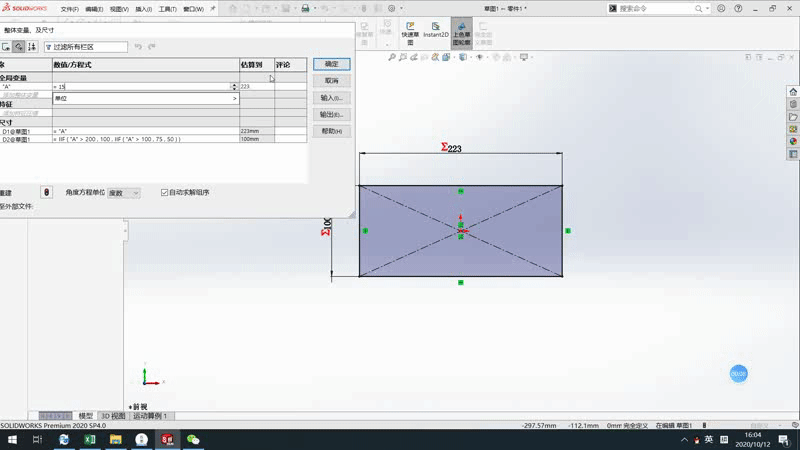Toggle the shaded sketch contours tool
This screenshot has height=450, width=800.
[462, 32]
